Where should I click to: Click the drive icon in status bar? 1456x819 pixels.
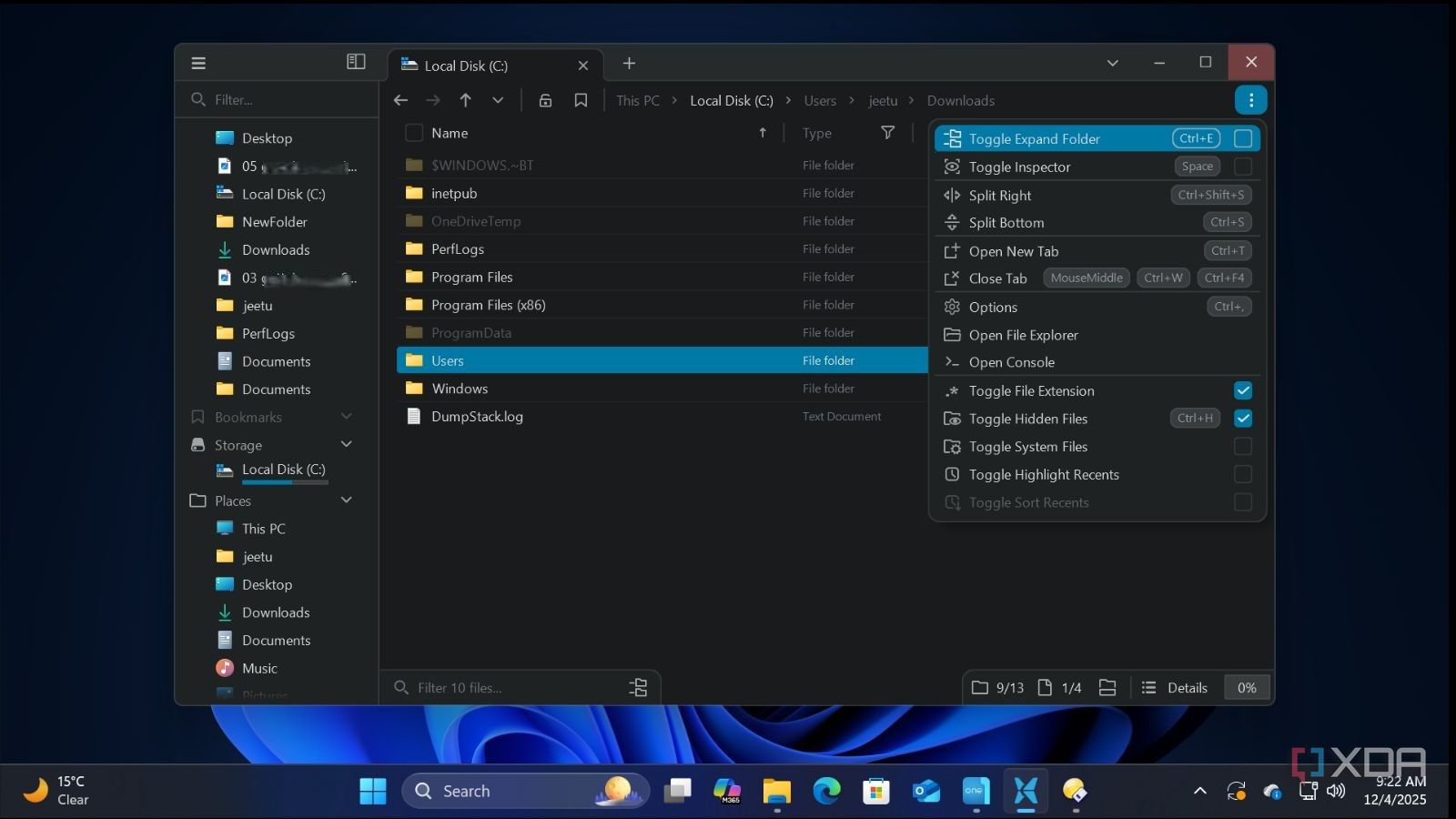(1107, 688)
